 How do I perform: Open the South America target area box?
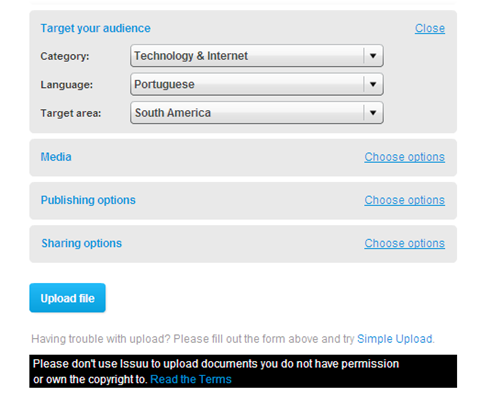(x=257, y=113)
